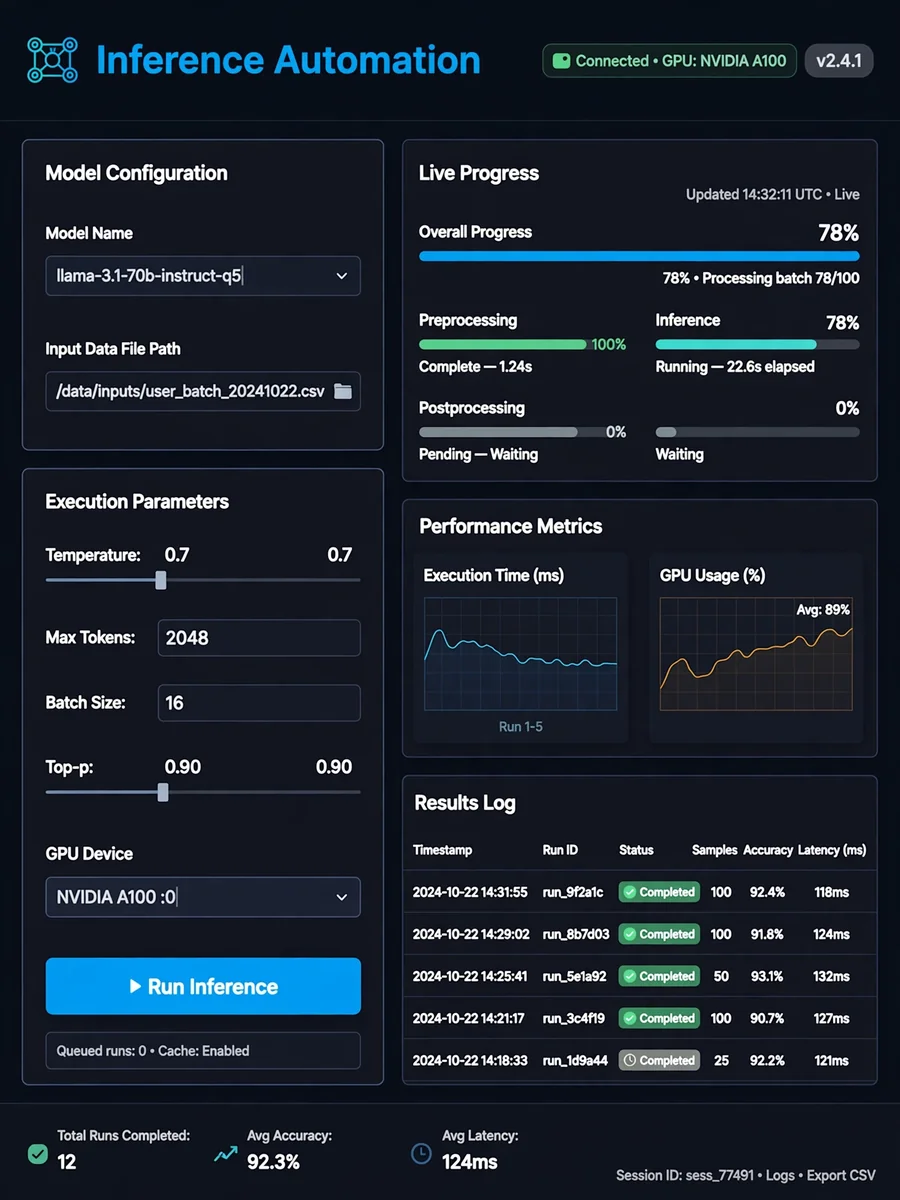The image size is (900, 1200).
Task: Focus the Max Tokens input field
Action: coord(259,638)
